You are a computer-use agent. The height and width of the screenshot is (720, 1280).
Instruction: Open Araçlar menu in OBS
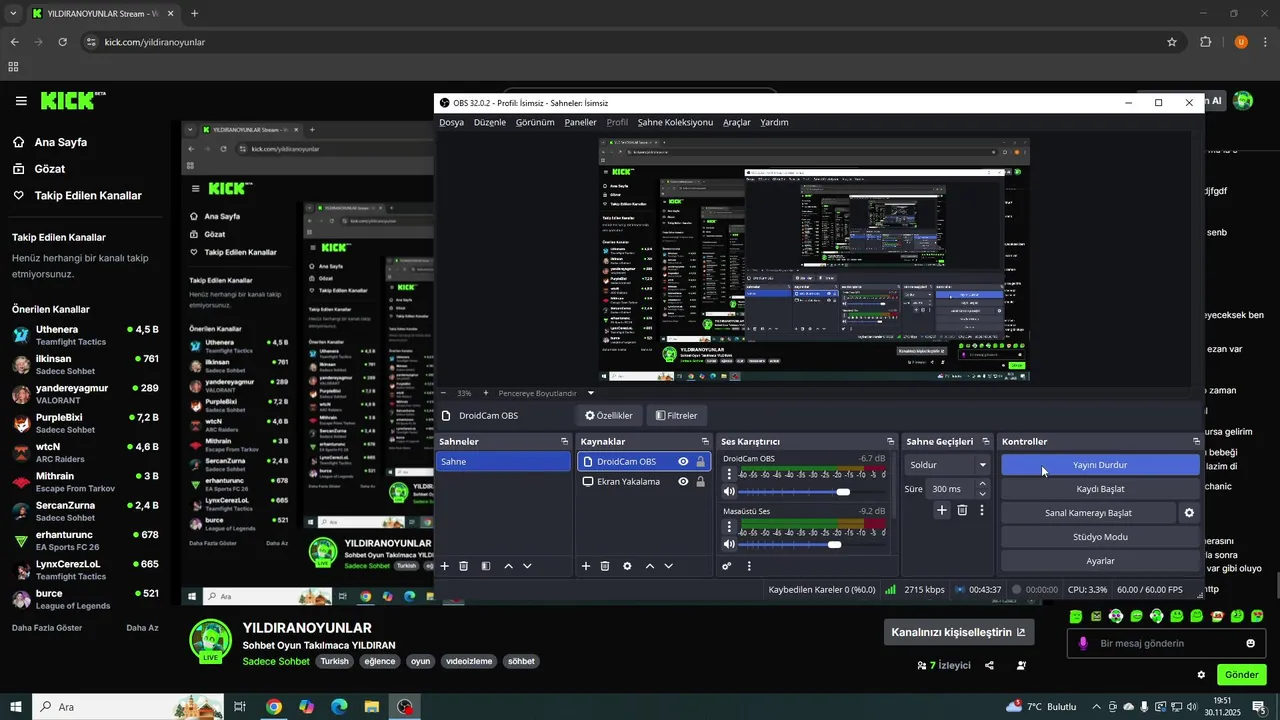pyautogui.click(x=737, y=122)
